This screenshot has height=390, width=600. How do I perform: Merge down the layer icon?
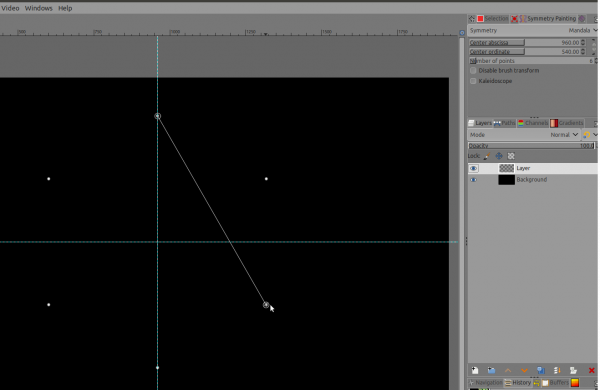coord(557,370)
